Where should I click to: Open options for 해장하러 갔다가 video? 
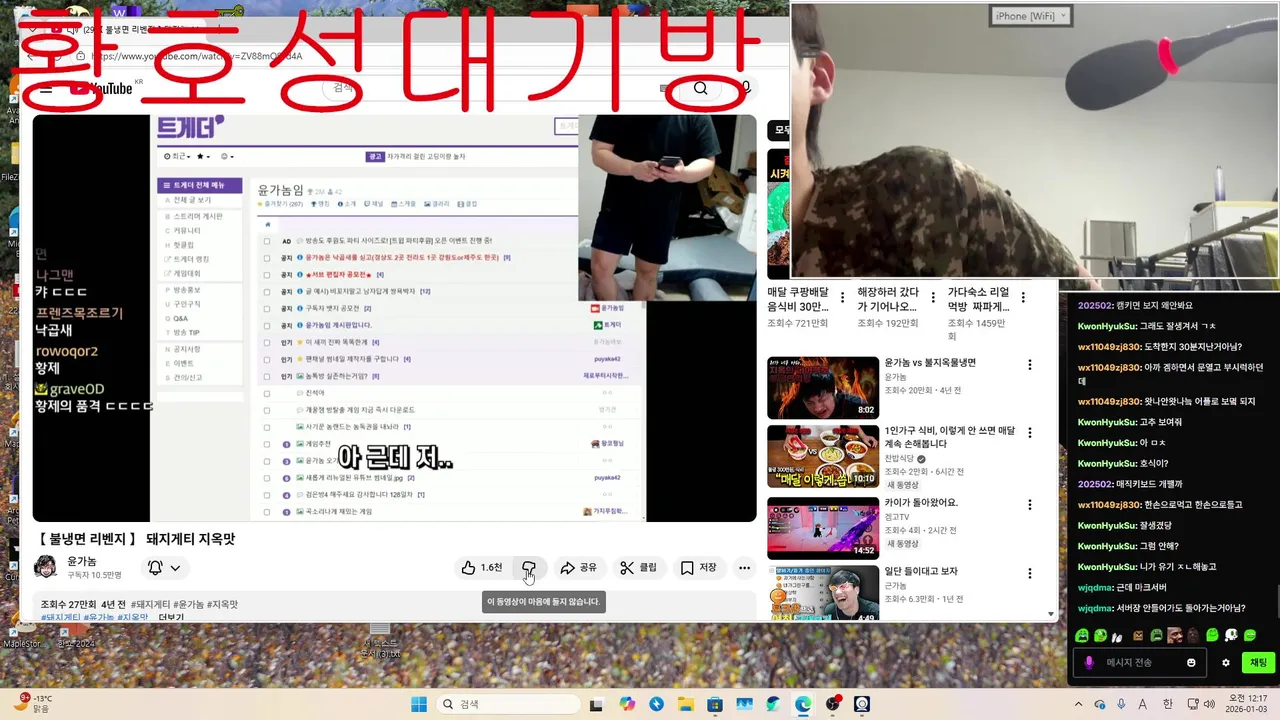click(934, 297)
